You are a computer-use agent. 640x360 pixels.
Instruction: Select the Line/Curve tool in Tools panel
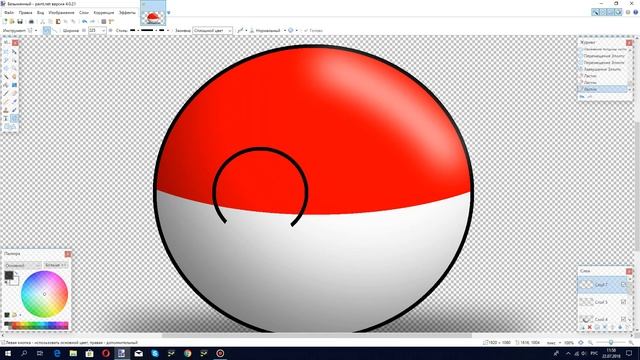(14, 118)
